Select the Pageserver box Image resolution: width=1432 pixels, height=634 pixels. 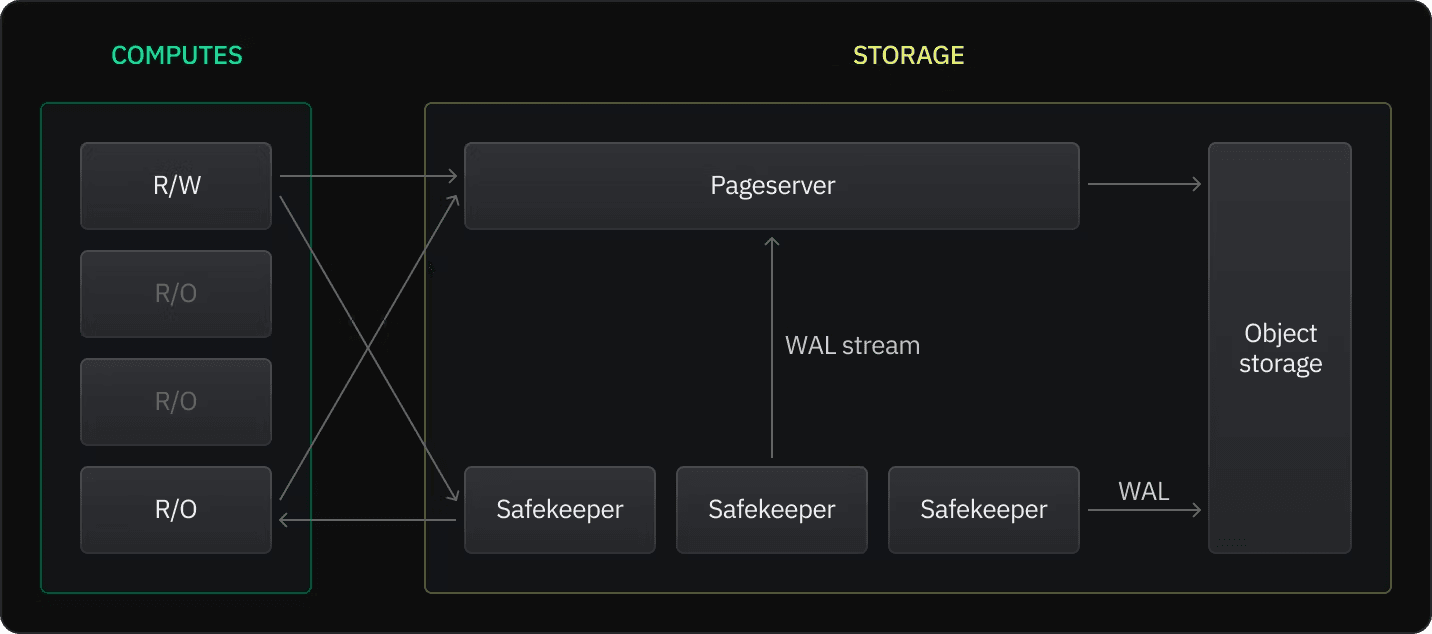pos(772,186)
